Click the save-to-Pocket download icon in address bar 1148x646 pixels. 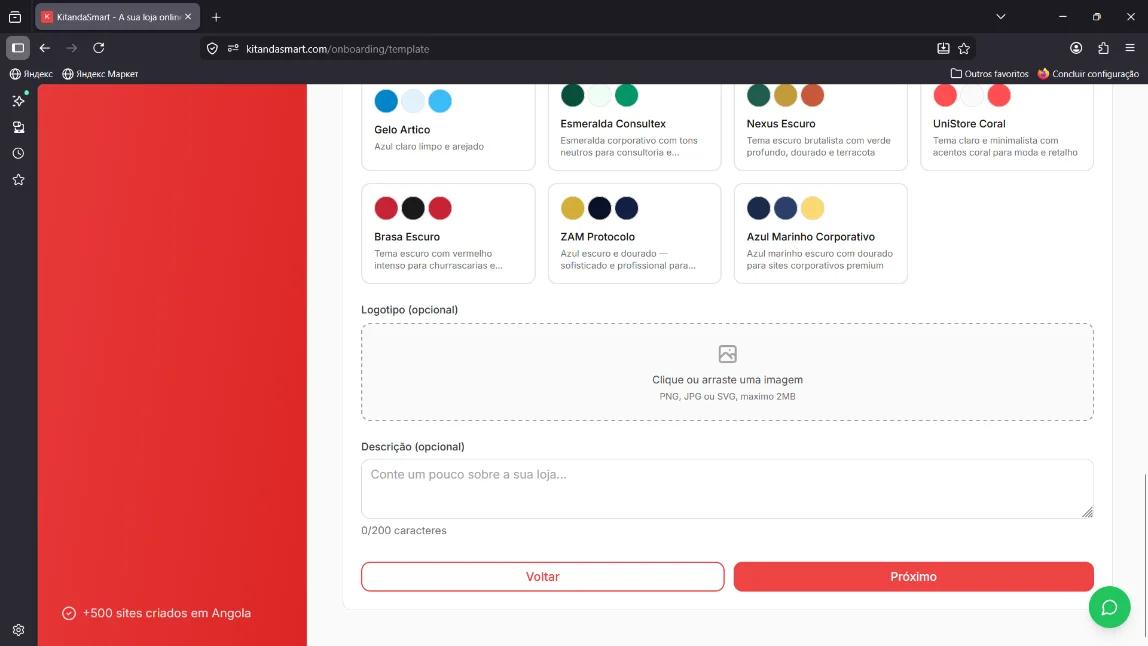[943, 48]
